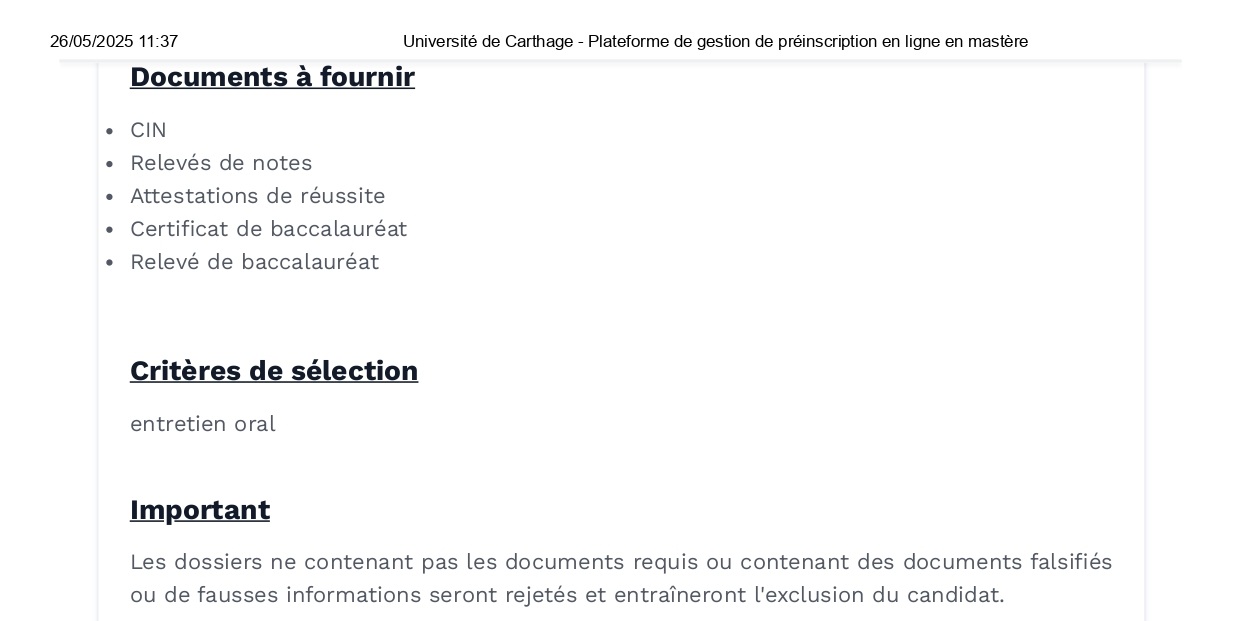Click Certificat de baccalauréat item
1240x621 pixels.
click(x=268, y=229)
